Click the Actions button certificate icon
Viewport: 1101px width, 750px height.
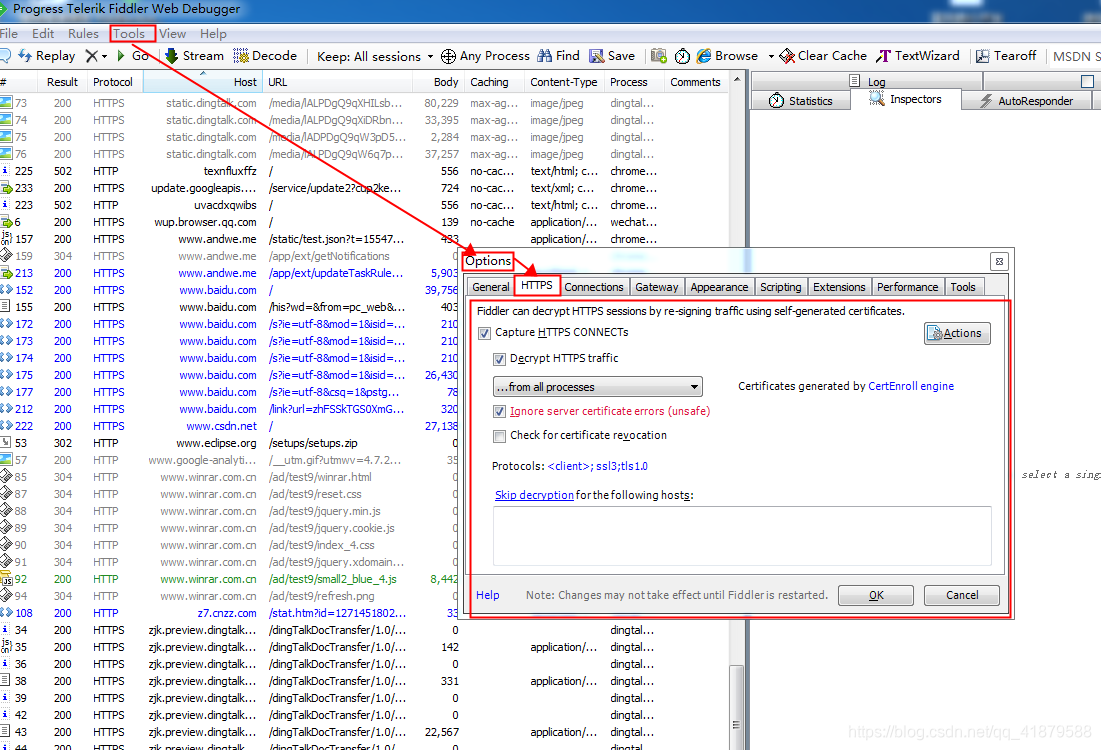935,334
